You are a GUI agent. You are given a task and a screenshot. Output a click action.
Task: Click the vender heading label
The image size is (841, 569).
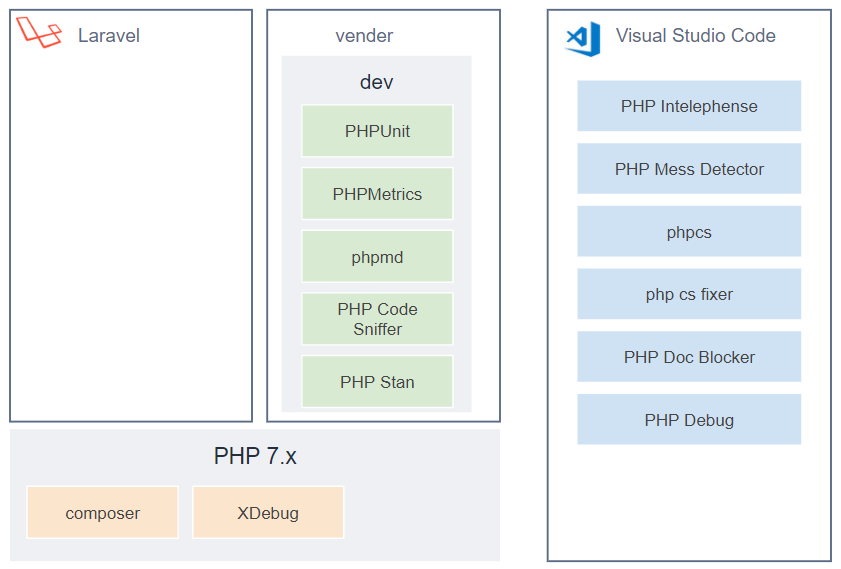[x=364, y=36]
